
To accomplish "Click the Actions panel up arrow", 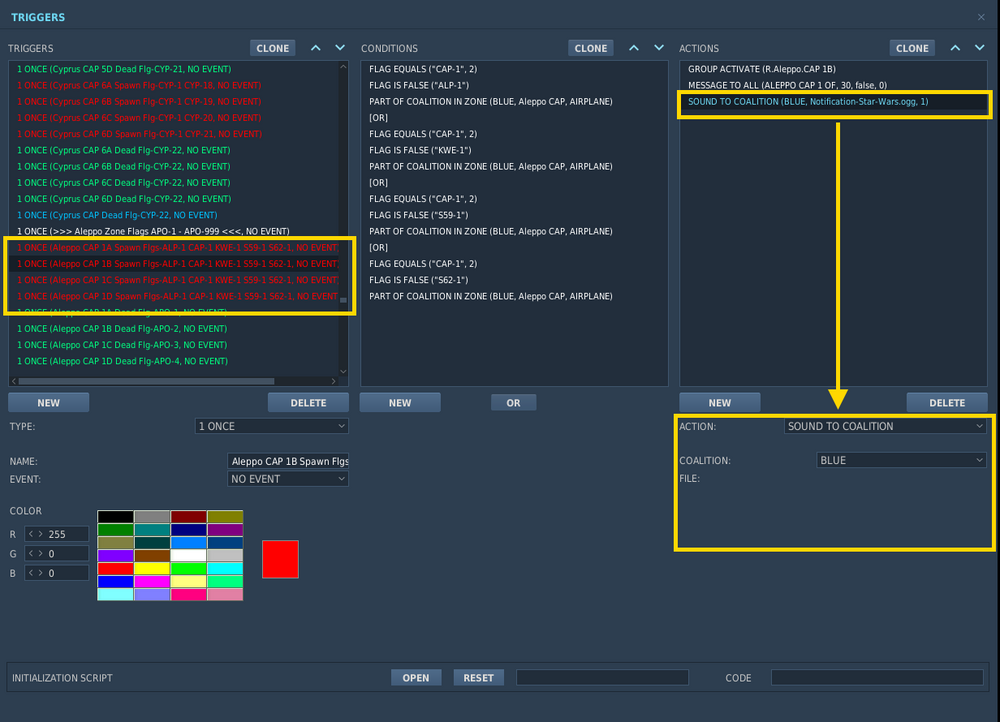I will point(955,48).
